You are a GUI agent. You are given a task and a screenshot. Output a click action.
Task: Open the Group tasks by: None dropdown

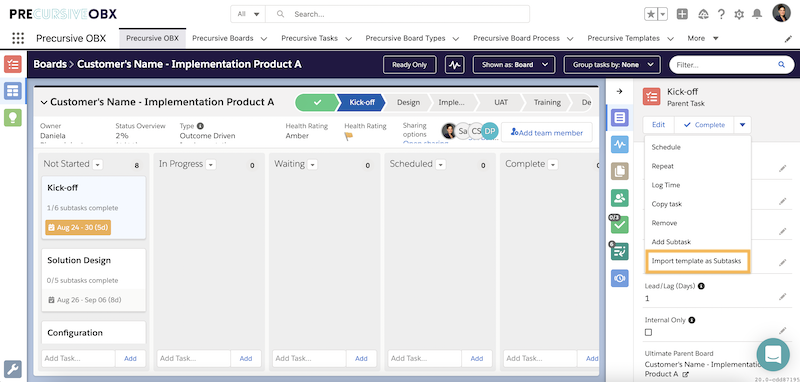pyautogui.click(x=612, y=65)
